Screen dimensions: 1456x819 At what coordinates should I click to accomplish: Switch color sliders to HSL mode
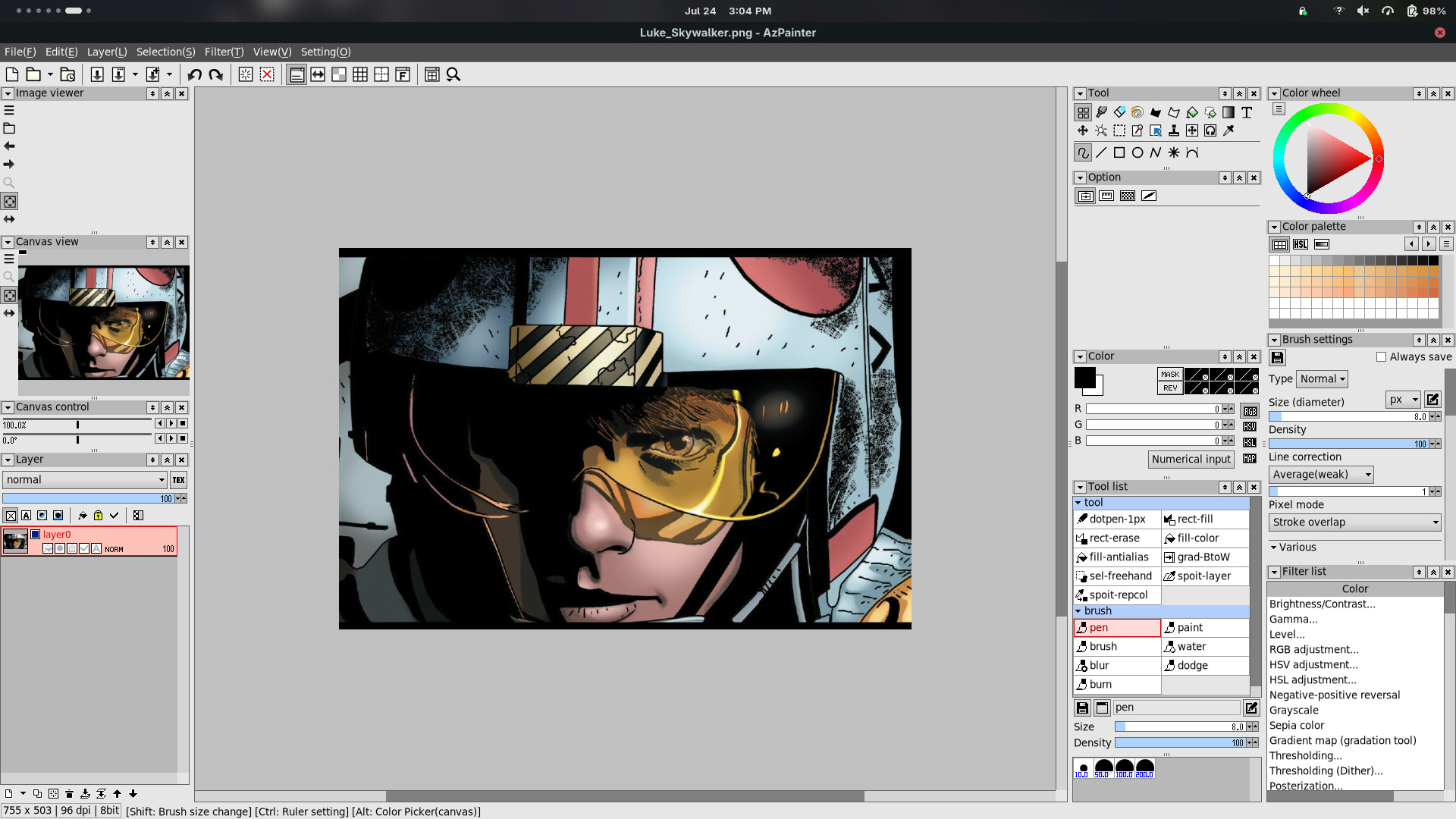pyautogui.click(x=1250, y=443)
